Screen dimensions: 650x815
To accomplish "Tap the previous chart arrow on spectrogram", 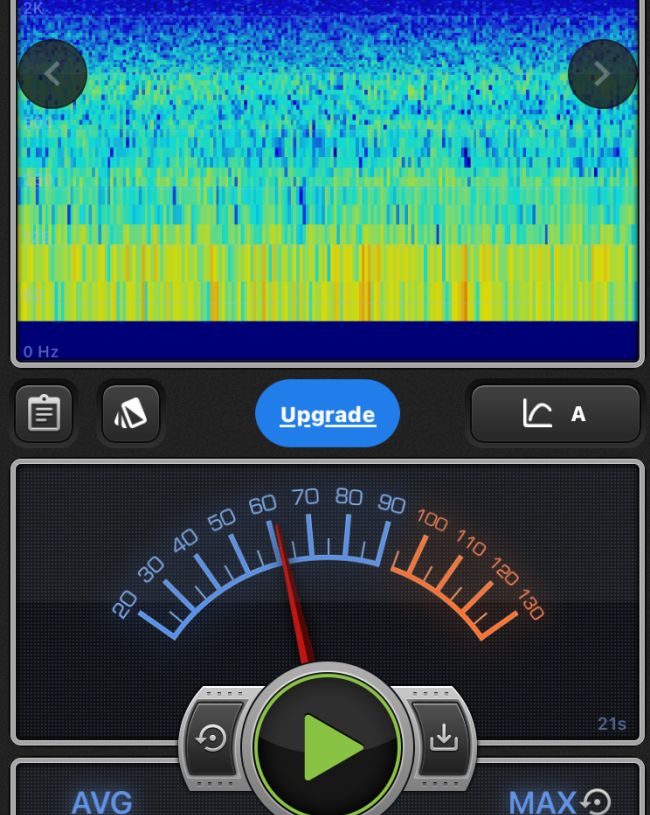I will click(x=52, y=74).
